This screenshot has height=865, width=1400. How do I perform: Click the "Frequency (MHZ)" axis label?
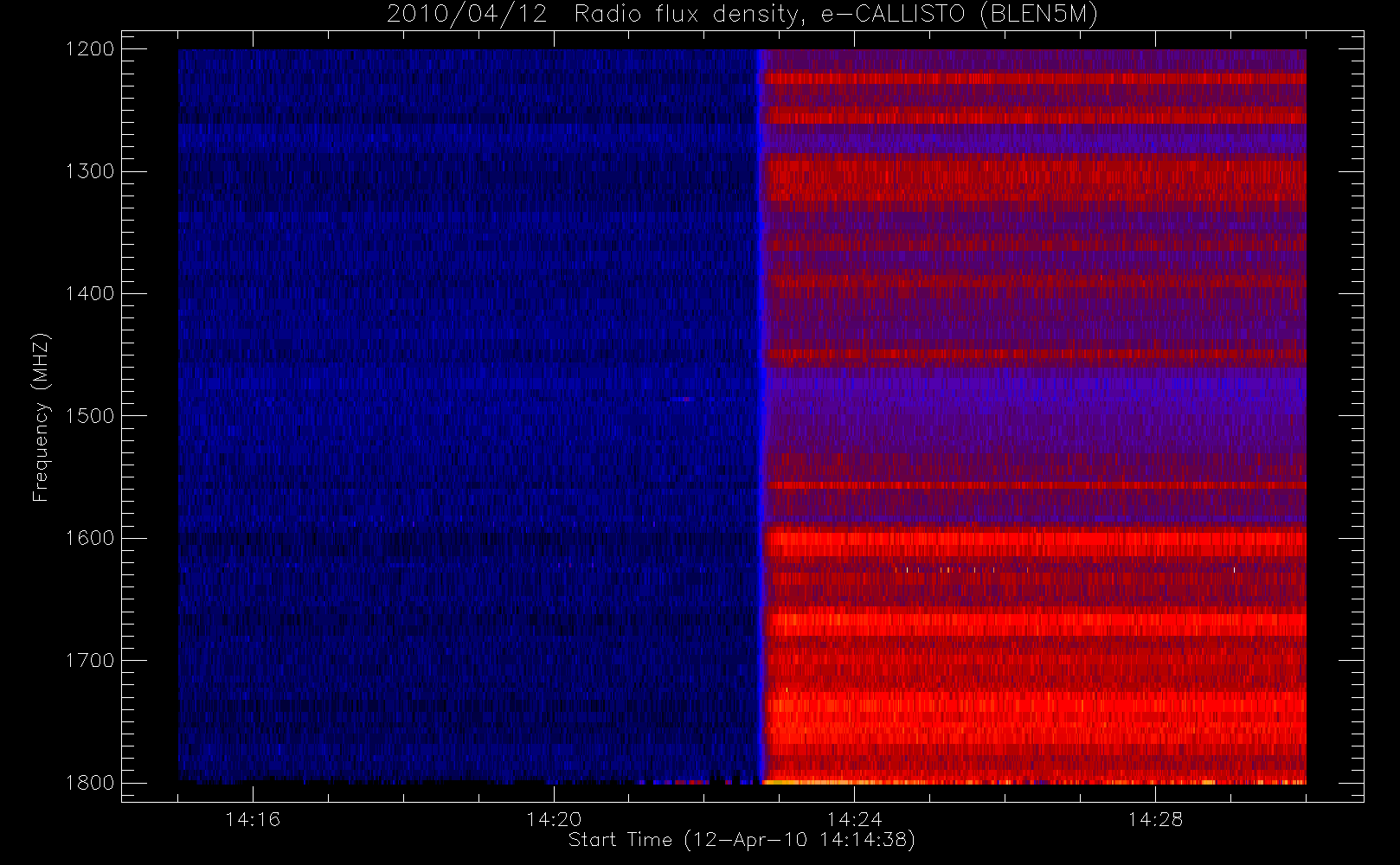pos(41,417)
